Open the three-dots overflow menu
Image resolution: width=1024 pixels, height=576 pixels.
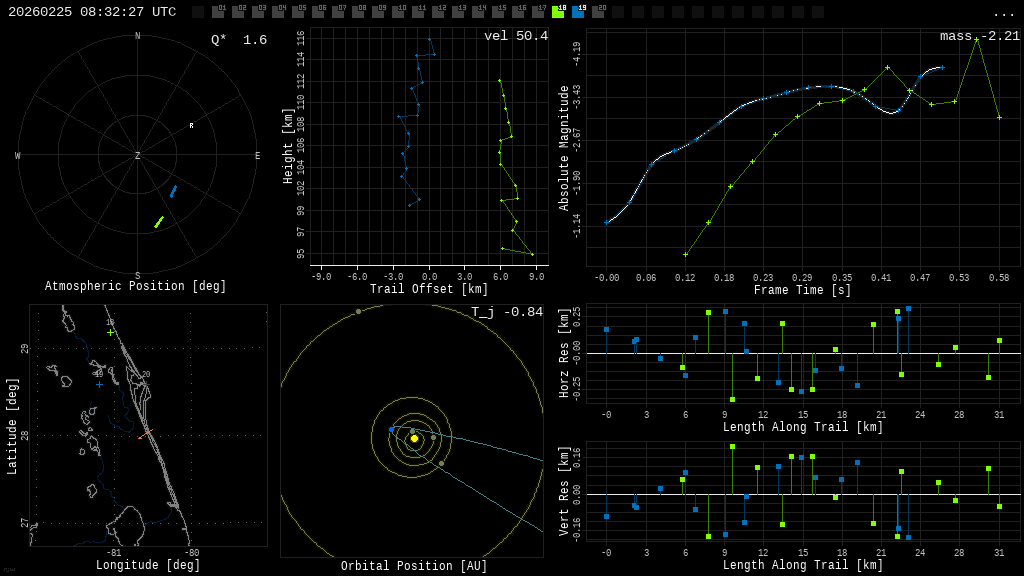tap(1003, 13)
